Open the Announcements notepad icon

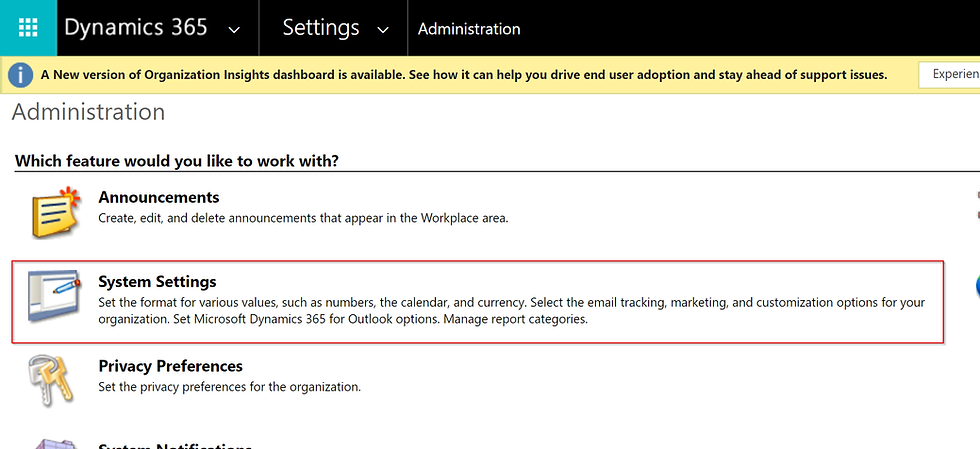(x=56, y=211)
